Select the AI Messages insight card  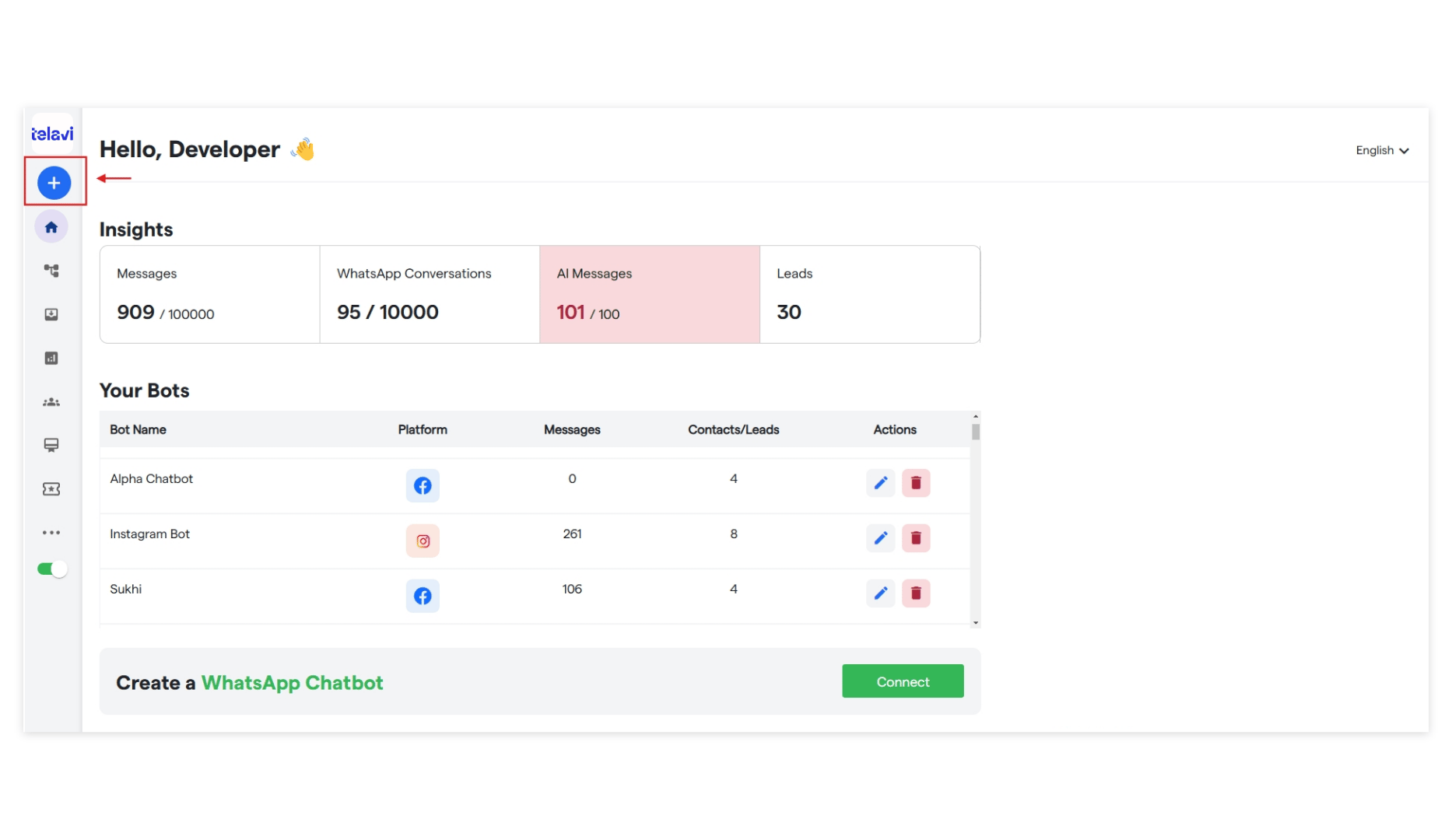coord(650,295)
